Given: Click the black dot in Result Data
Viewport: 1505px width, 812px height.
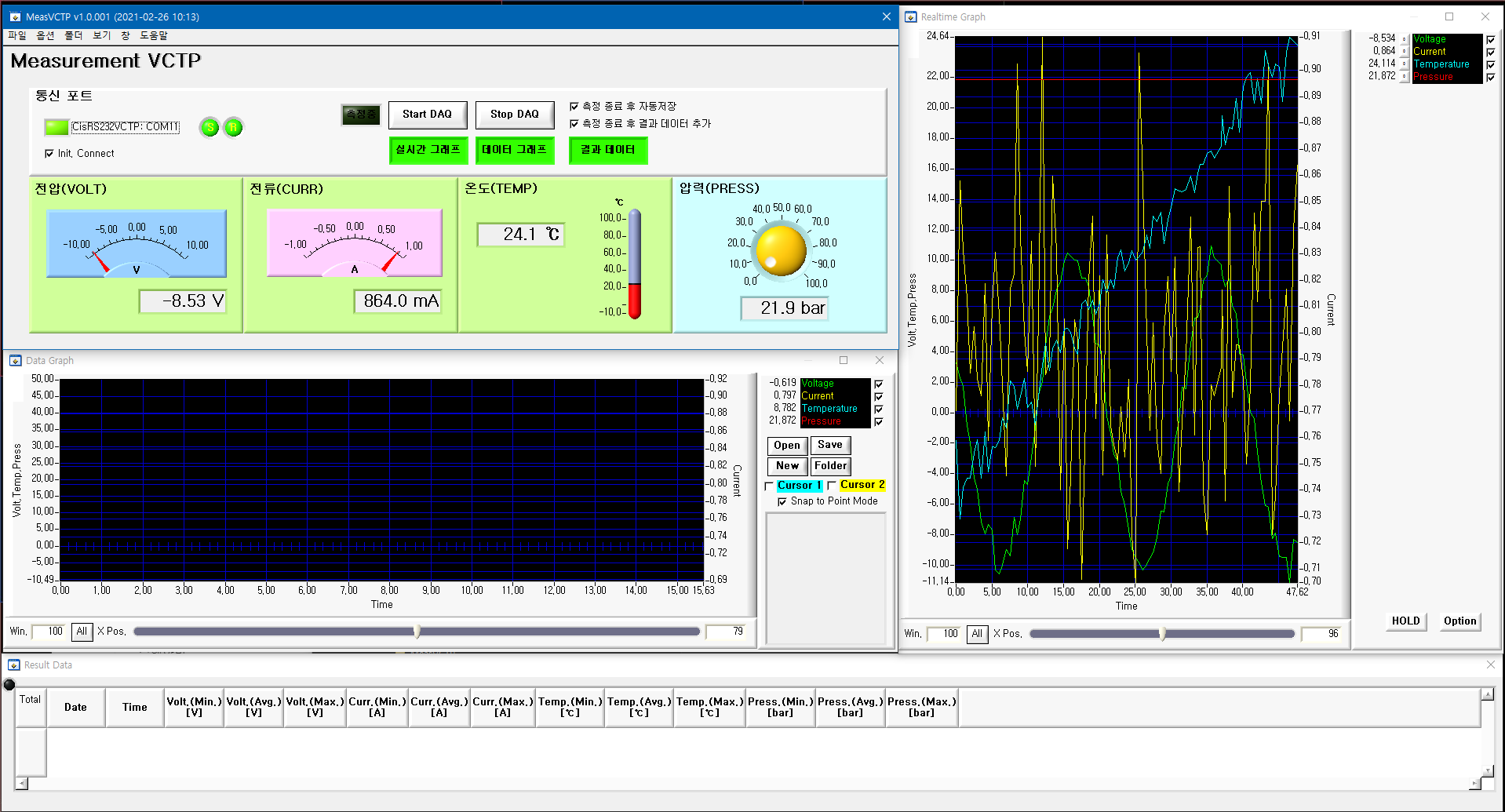Looking at the screenshot, I should pyautogui.click(x=9, y=685).
